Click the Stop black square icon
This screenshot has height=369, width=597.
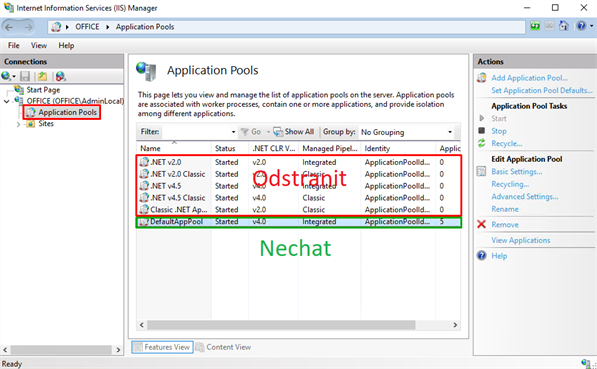pyautogui.click(x=482, y=131)
